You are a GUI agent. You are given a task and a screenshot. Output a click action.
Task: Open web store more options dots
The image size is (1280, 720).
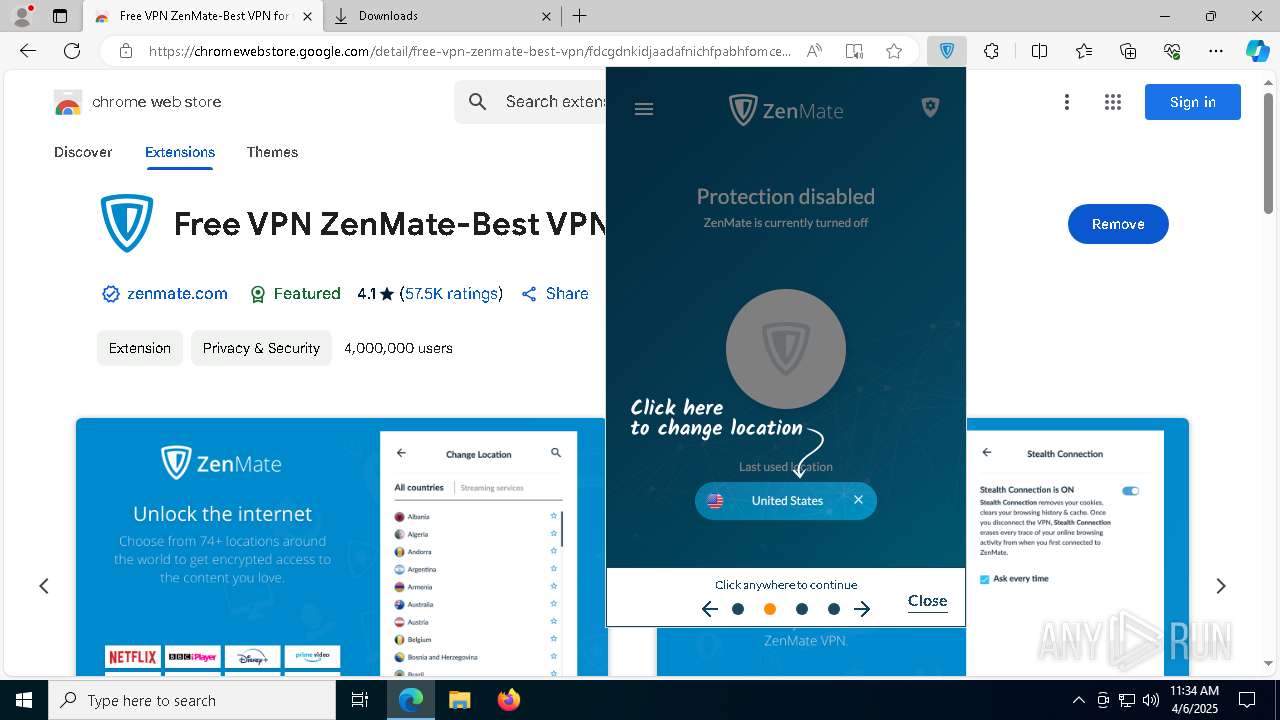(x=1067, y=102)
